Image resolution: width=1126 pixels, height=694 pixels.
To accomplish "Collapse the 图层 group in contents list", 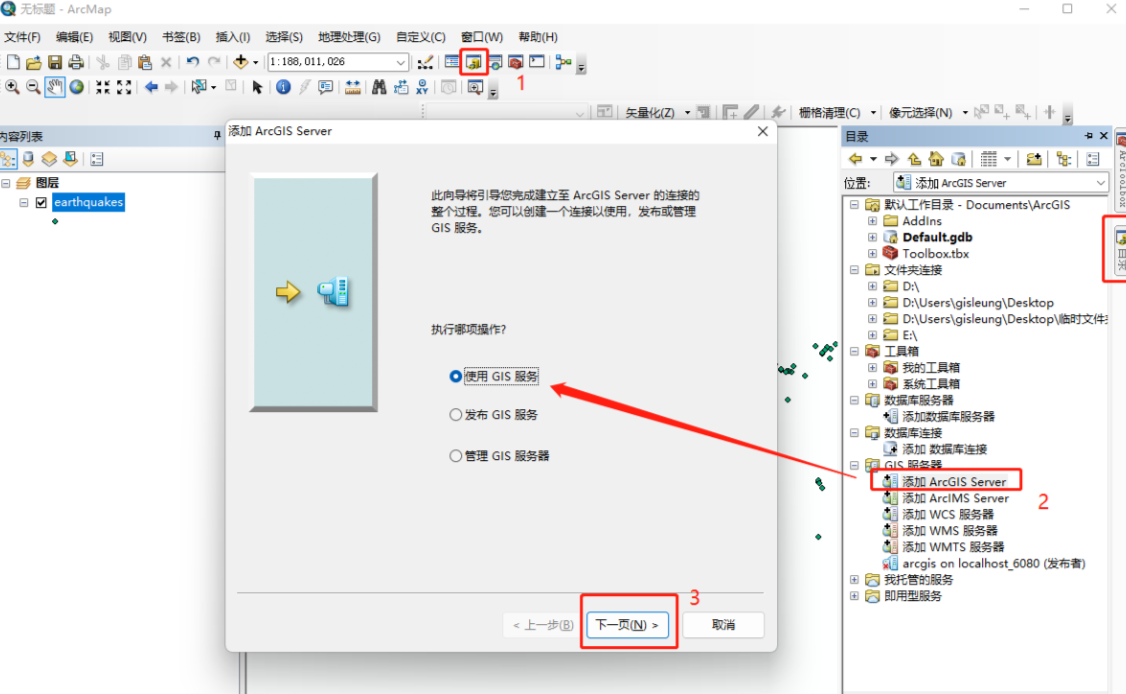I will tap(6, 183).
